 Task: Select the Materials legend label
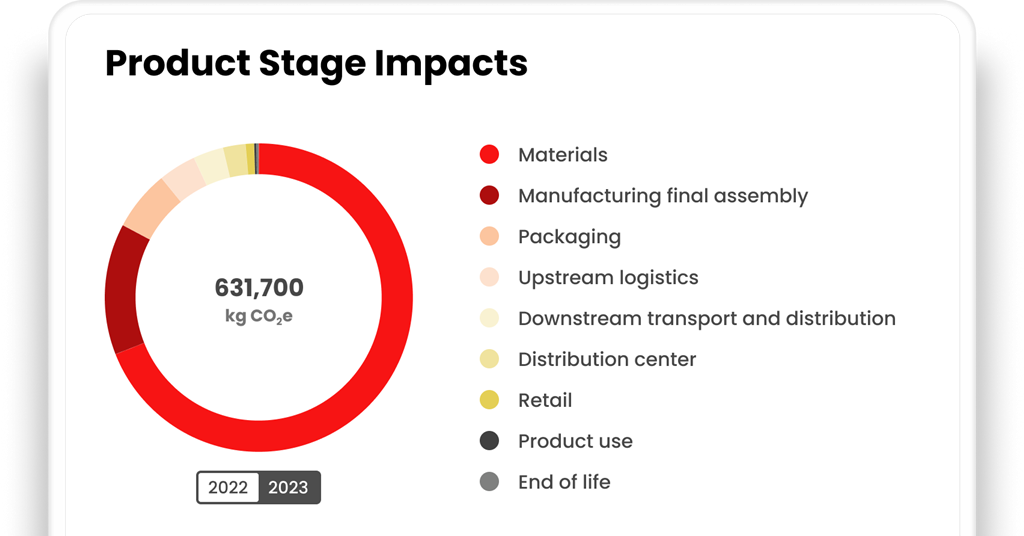[562, 155]
